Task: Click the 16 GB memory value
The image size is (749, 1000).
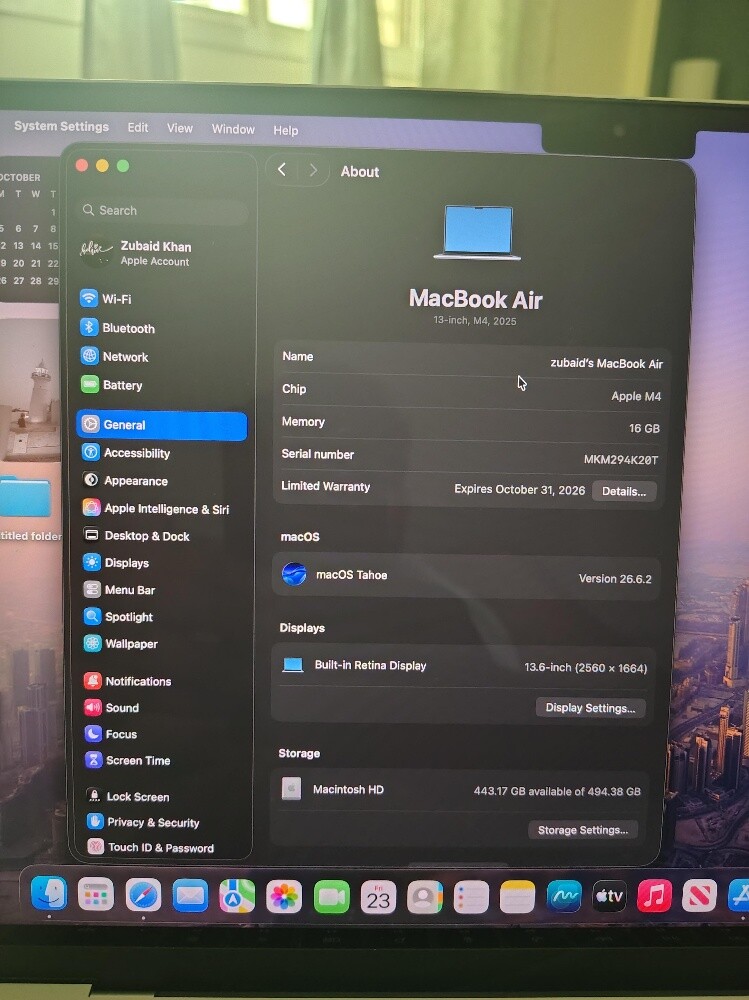Action: pyautogui.click(x=644, y=428)
